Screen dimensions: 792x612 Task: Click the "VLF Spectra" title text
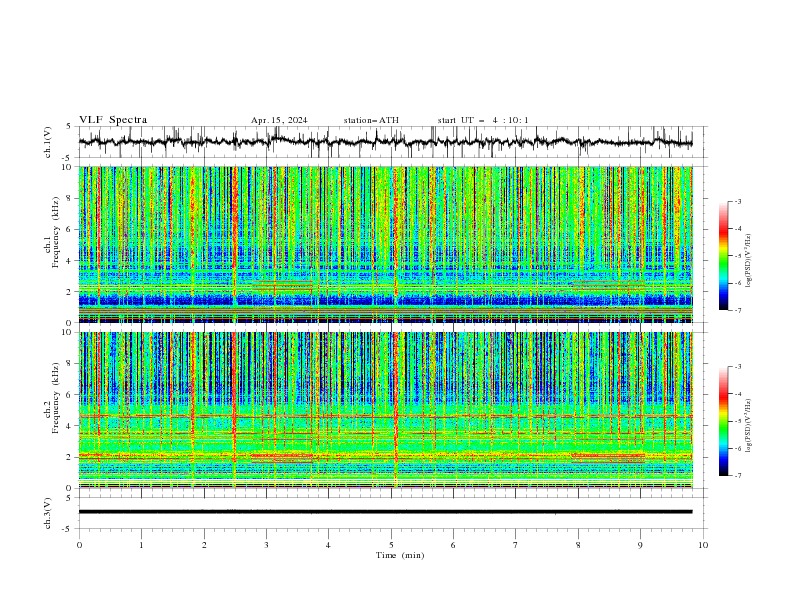(x=113, y=120)
